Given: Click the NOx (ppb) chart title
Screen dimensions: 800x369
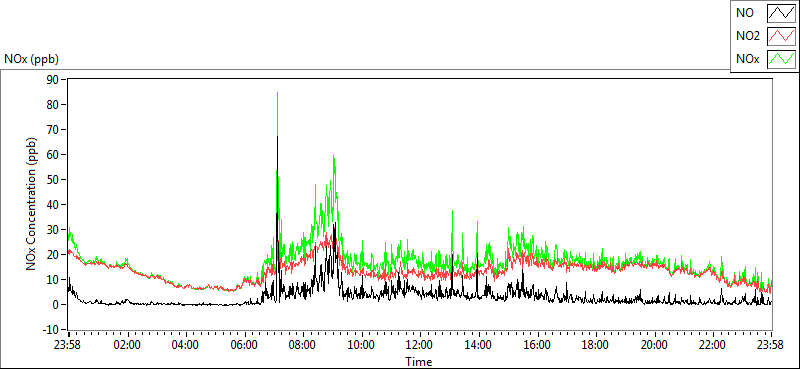Looking at the screenshot, I should (x=32, y=59).
